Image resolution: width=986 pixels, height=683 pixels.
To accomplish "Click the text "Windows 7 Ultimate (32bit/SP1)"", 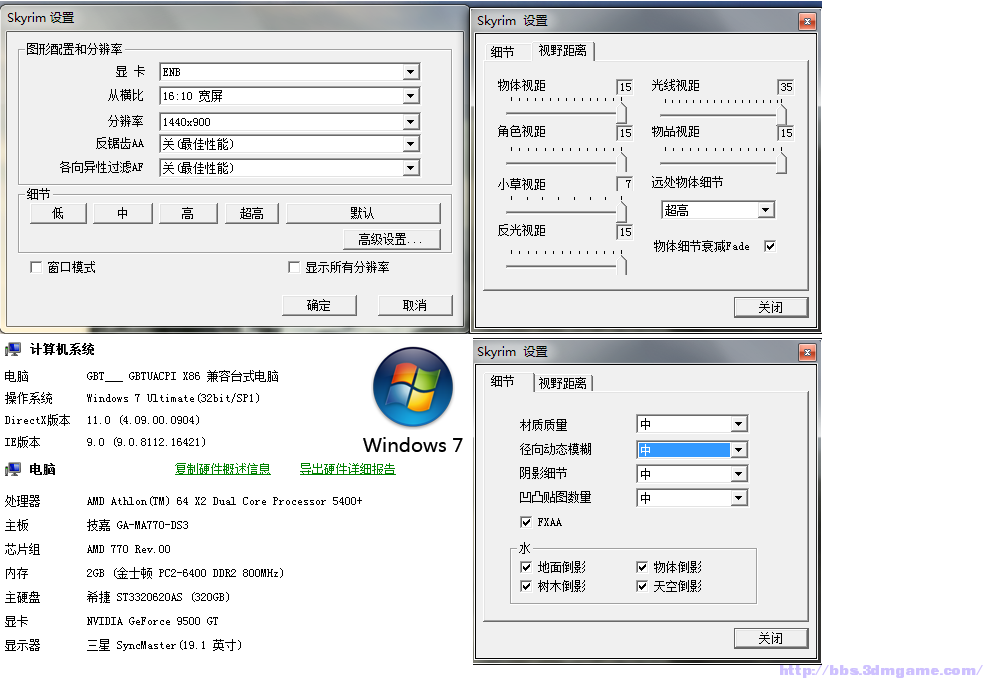I will [173, 398].
